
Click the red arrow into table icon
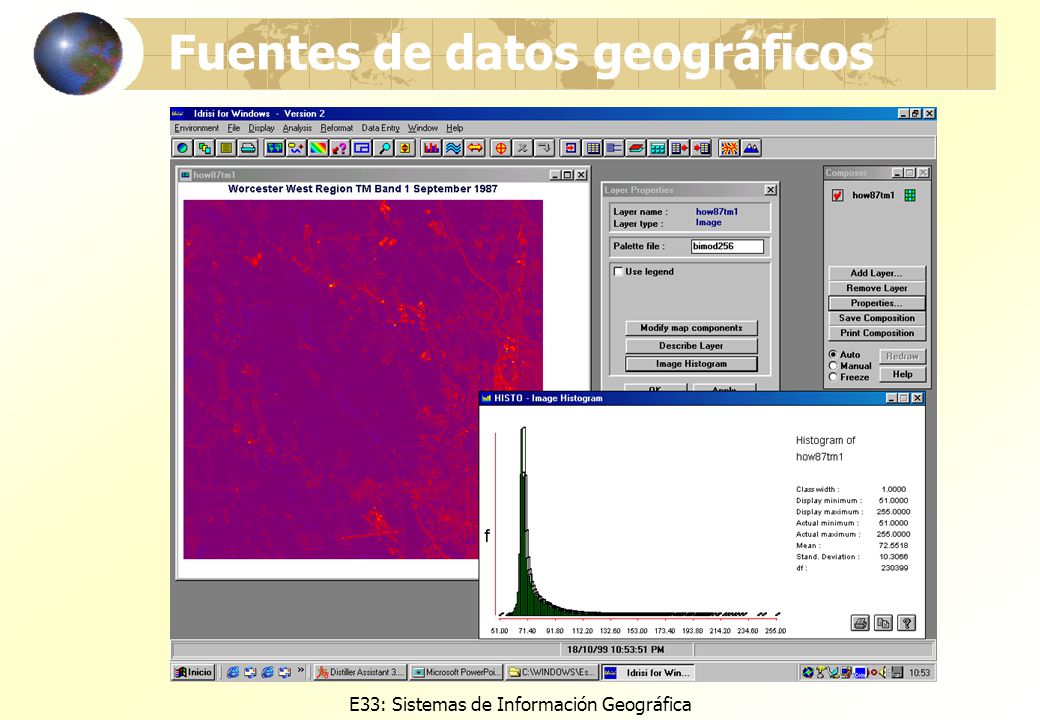701,148
